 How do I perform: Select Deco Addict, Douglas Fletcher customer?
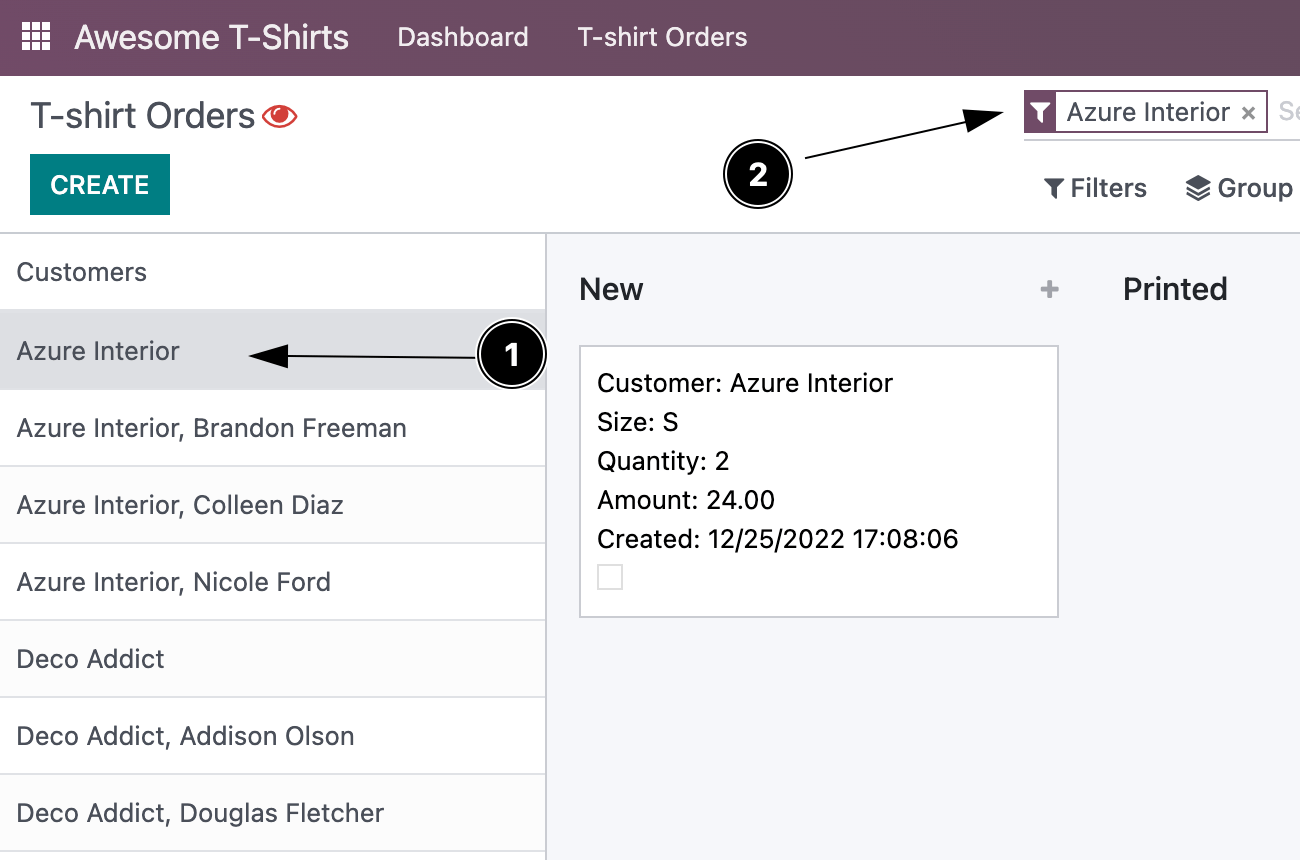199,813
